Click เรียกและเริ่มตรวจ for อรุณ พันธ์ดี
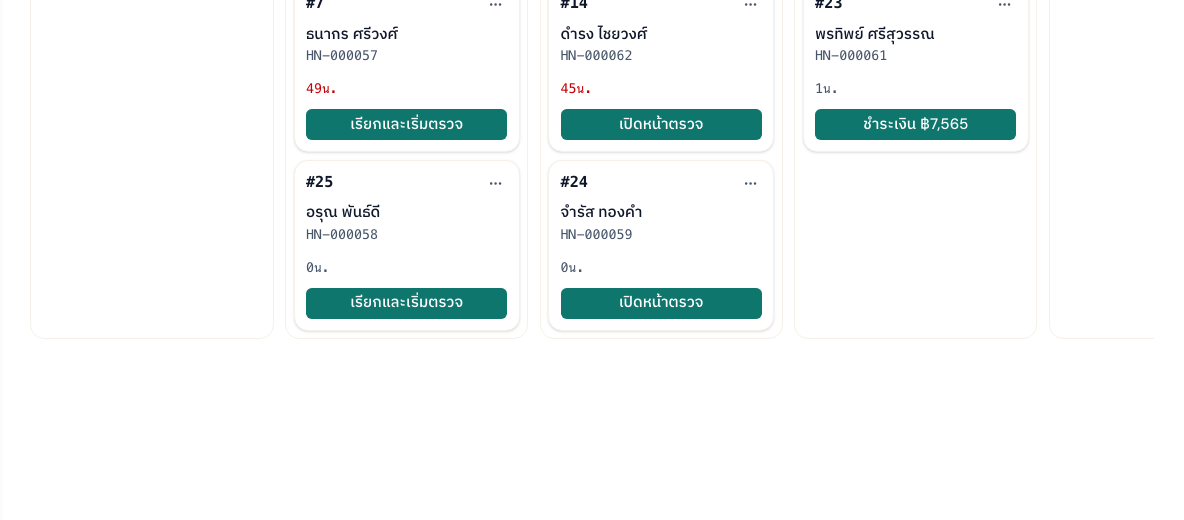Viewport: 1184px width, 520px height. tap(406, 303)
